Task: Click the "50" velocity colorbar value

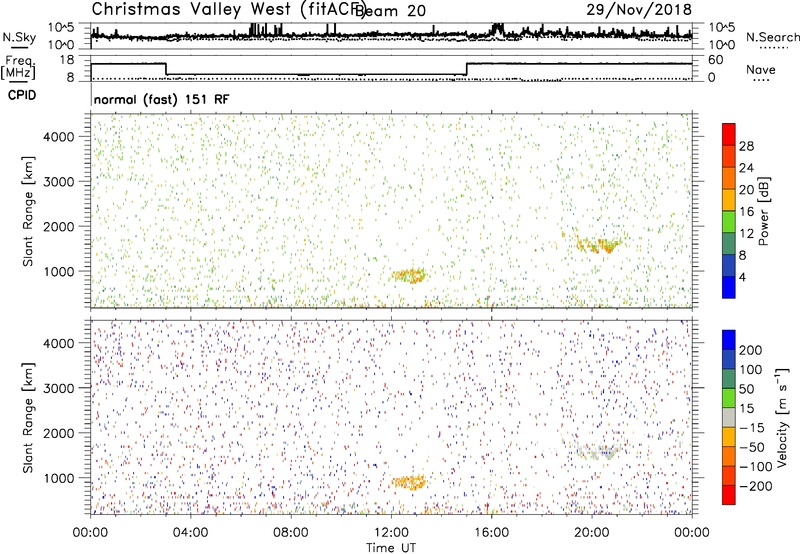Action: pyautogui.click(x=746, y=389)
